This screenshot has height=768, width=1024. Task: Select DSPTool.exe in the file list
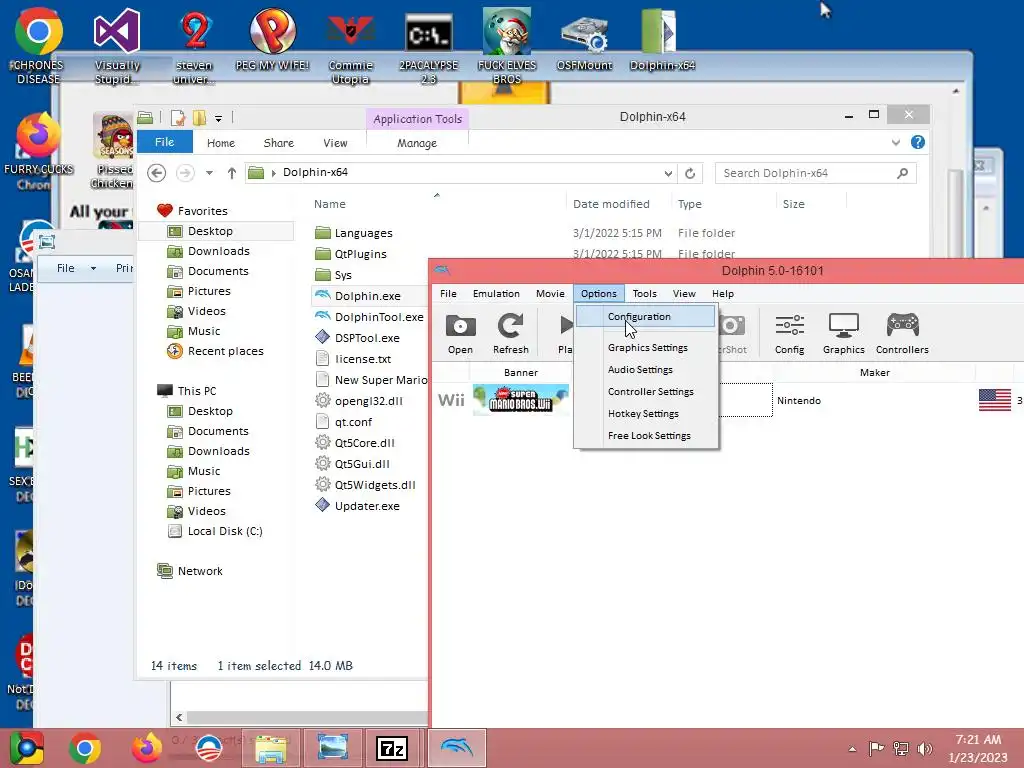pos(367,338)
